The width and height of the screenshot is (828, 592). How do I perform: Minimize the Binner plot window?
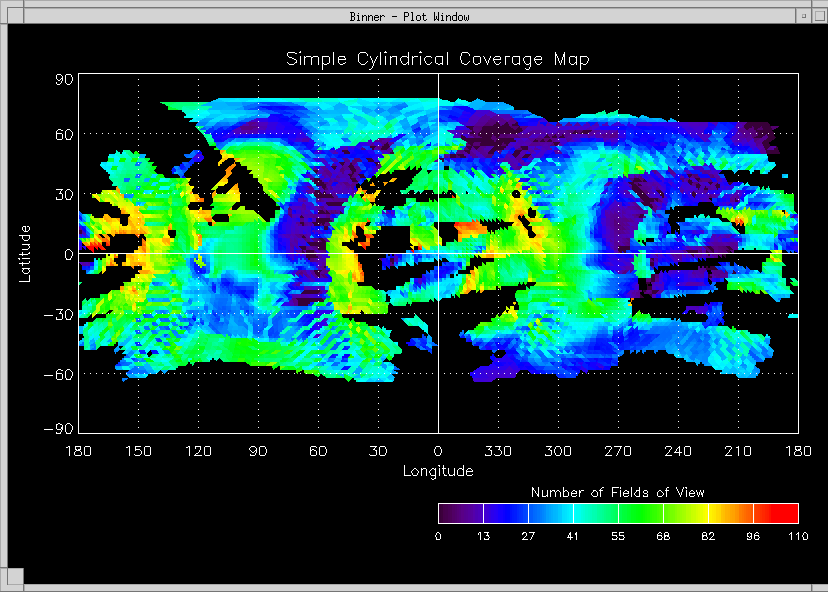(x=802, y=16)
